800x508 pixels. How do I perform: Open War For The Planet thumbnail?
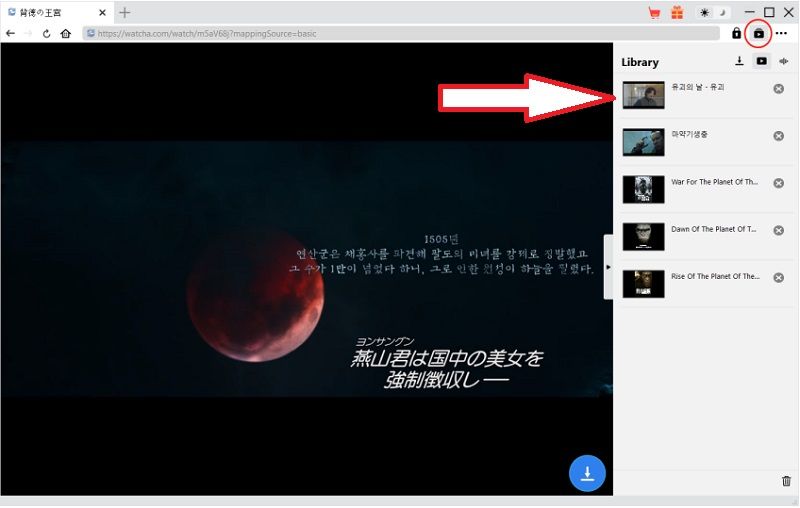[x=643, y=189]
